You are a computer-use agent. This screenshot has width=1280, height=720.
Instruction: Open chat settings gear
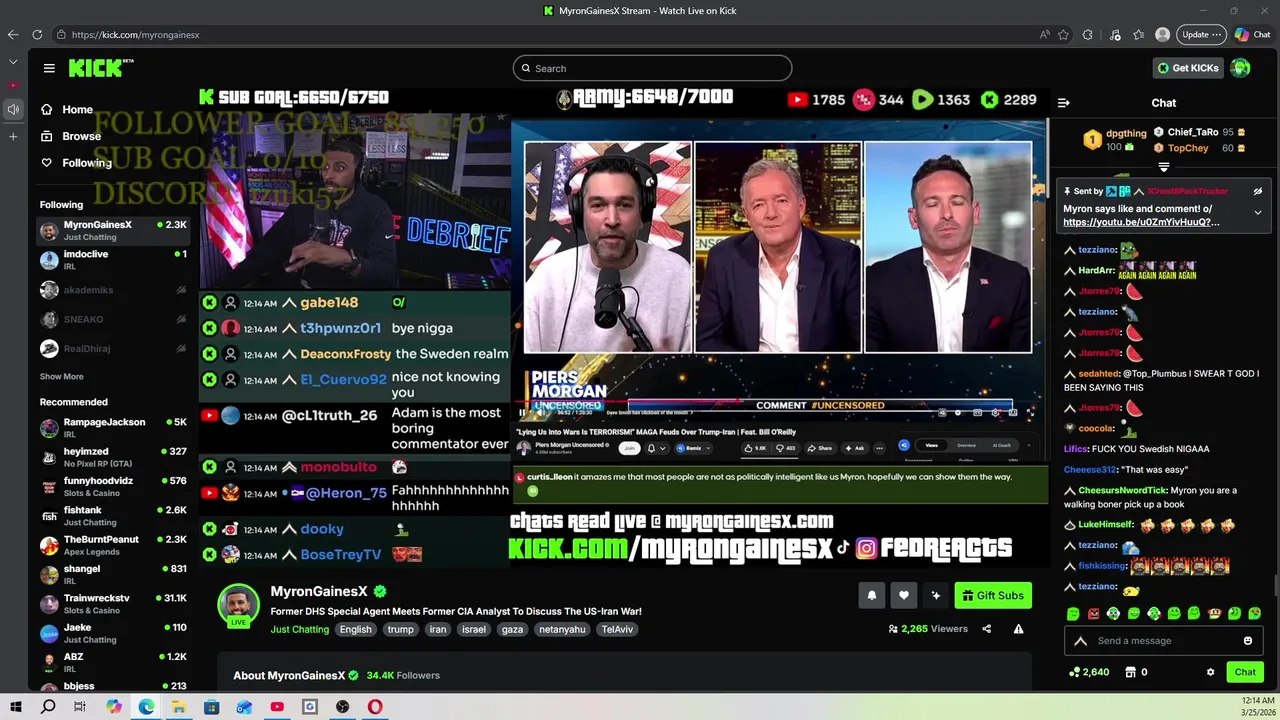point(1210,672)
